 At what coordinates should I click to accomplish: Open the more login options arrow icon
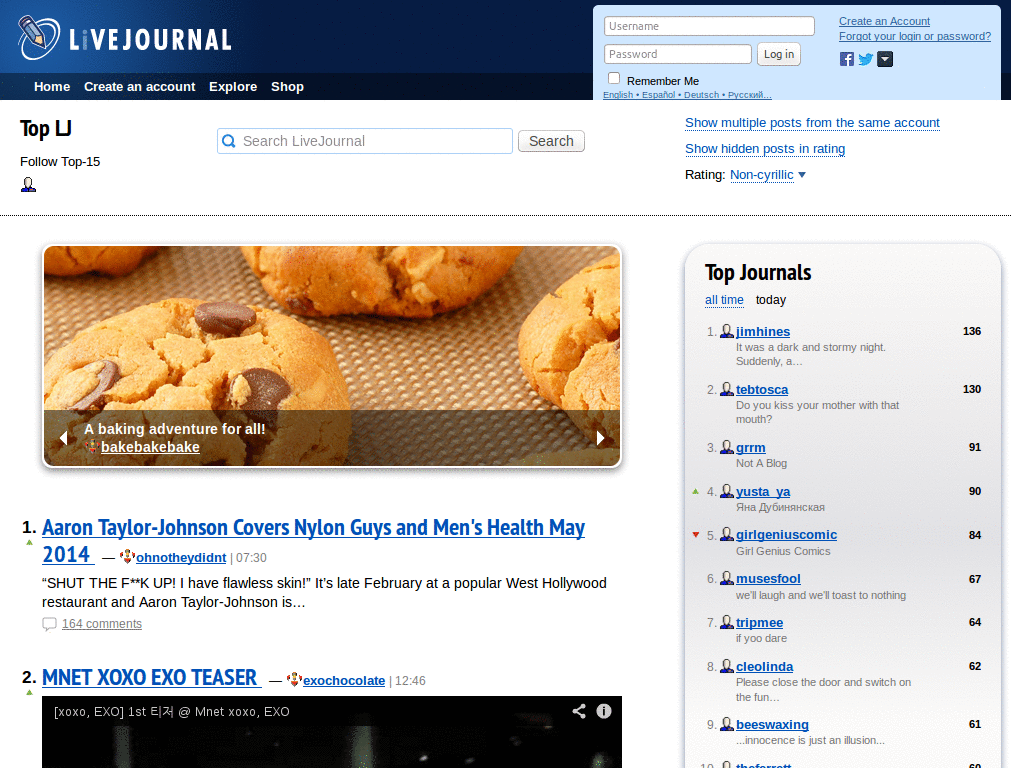click(x=885, y=59)
